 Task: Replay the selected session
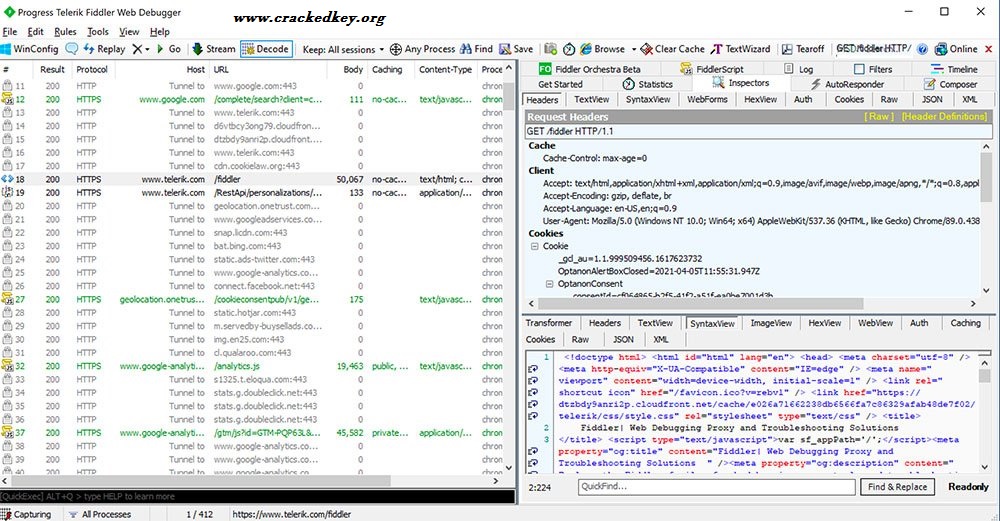click(104, 49)
